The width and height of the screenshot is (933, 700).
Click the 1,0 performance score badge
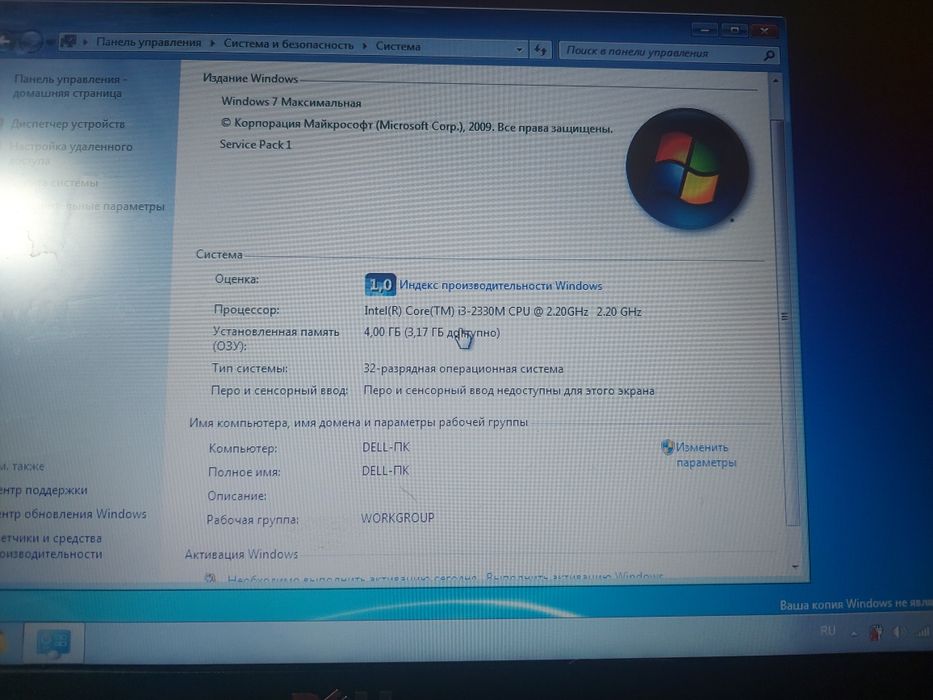(x=380, y=285)
